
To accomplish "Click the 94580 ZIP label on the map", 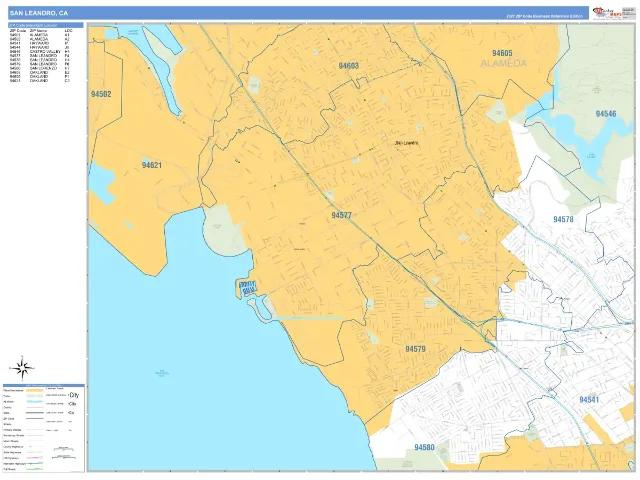I will 424,447.
